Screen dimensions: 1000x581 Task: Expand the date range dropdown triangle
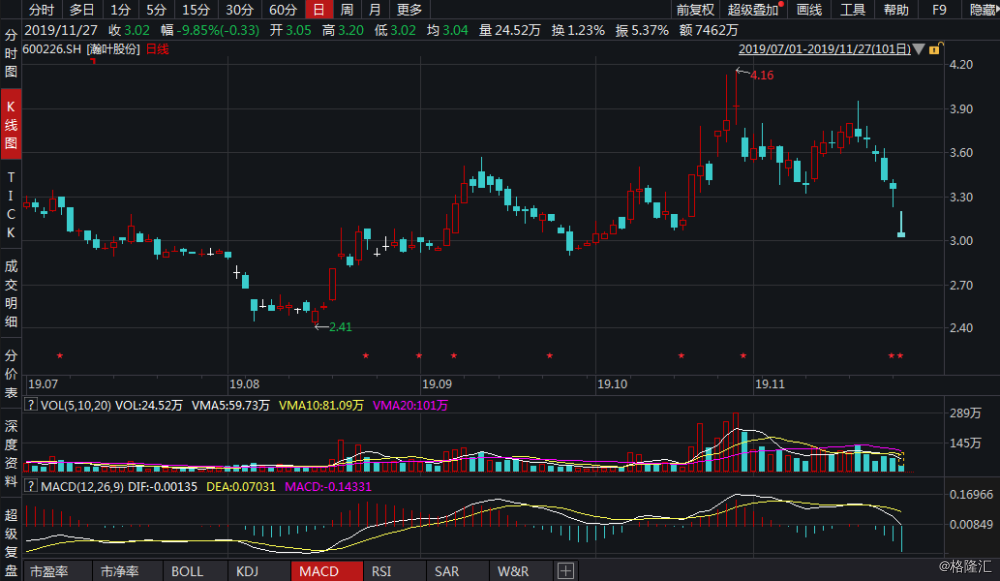tap(919, 49)
